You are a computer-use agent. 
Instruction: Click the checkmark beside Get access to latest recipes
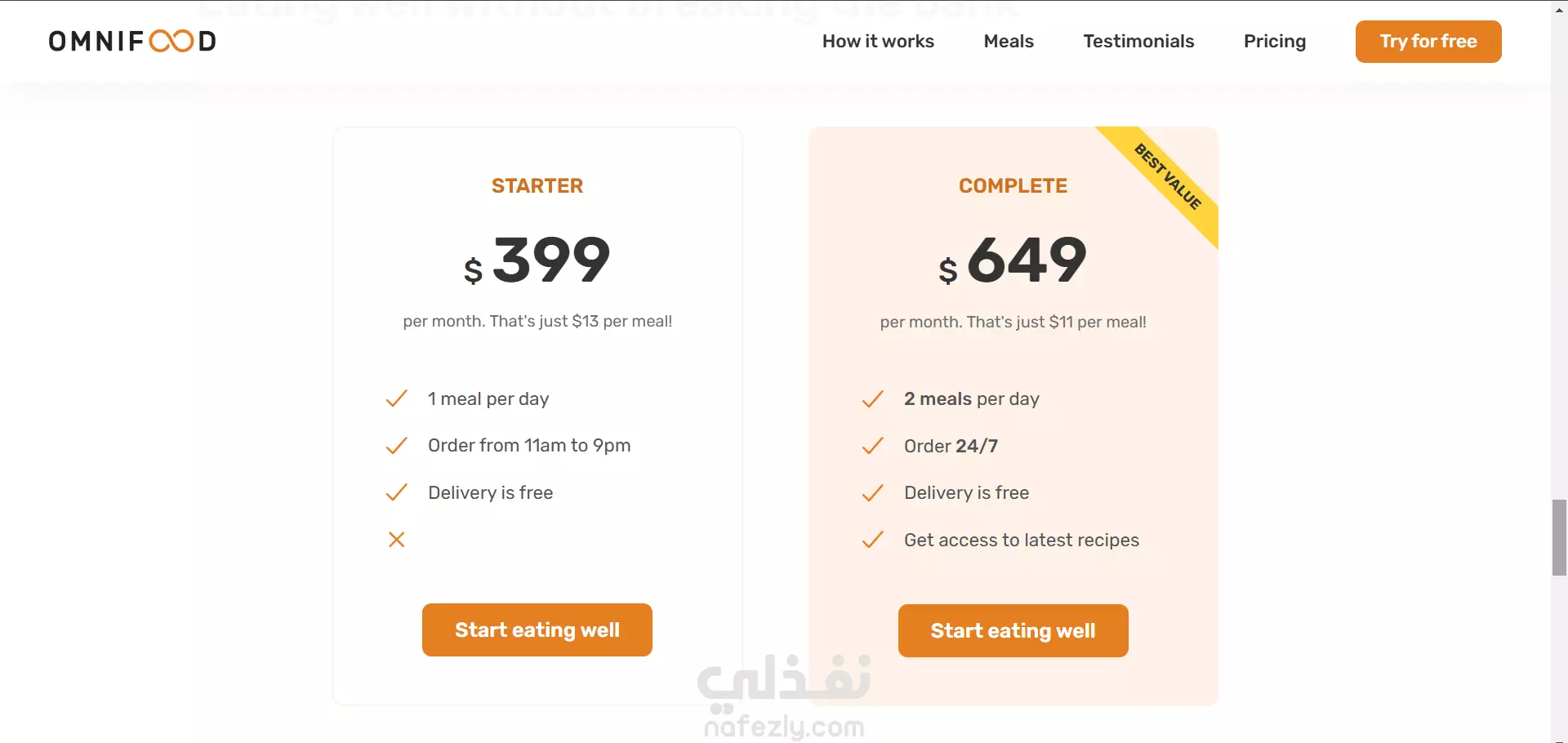pos(873,540)
